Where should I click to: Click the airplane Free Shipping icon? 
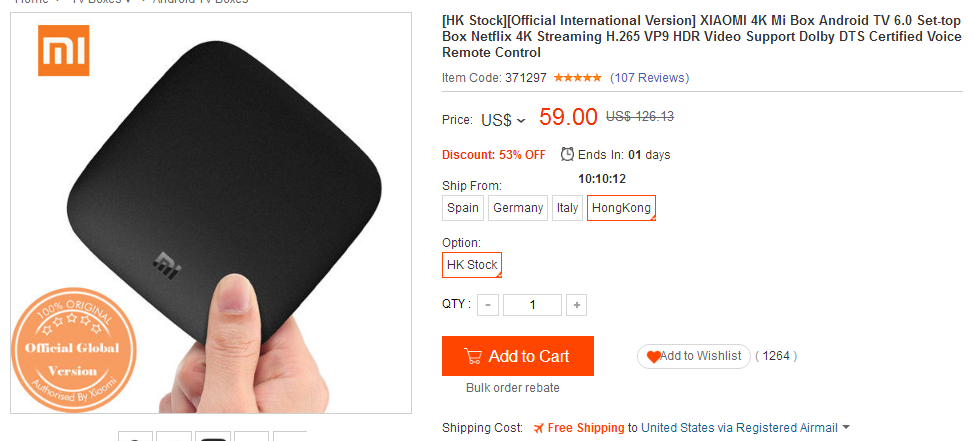[539, 428]
